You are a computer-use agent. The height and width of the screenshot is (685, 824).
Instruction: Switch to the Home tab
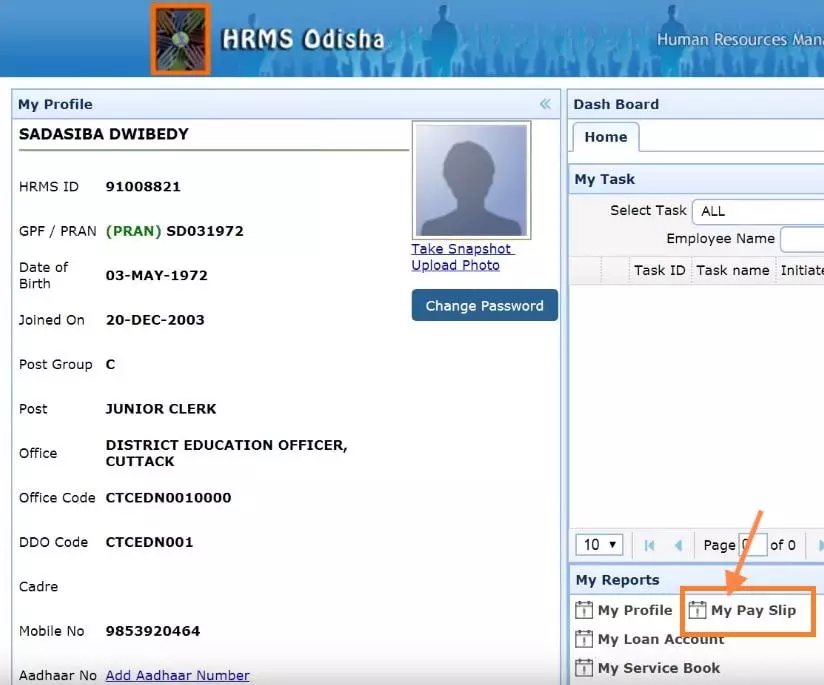pos(605,137)
